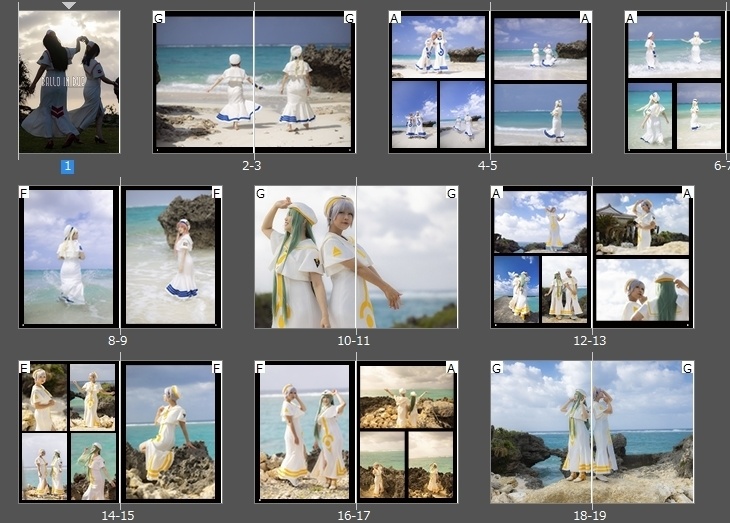Select the left page of spread 16-17
This screenshot has height=523, width=730.
[305, 432]
